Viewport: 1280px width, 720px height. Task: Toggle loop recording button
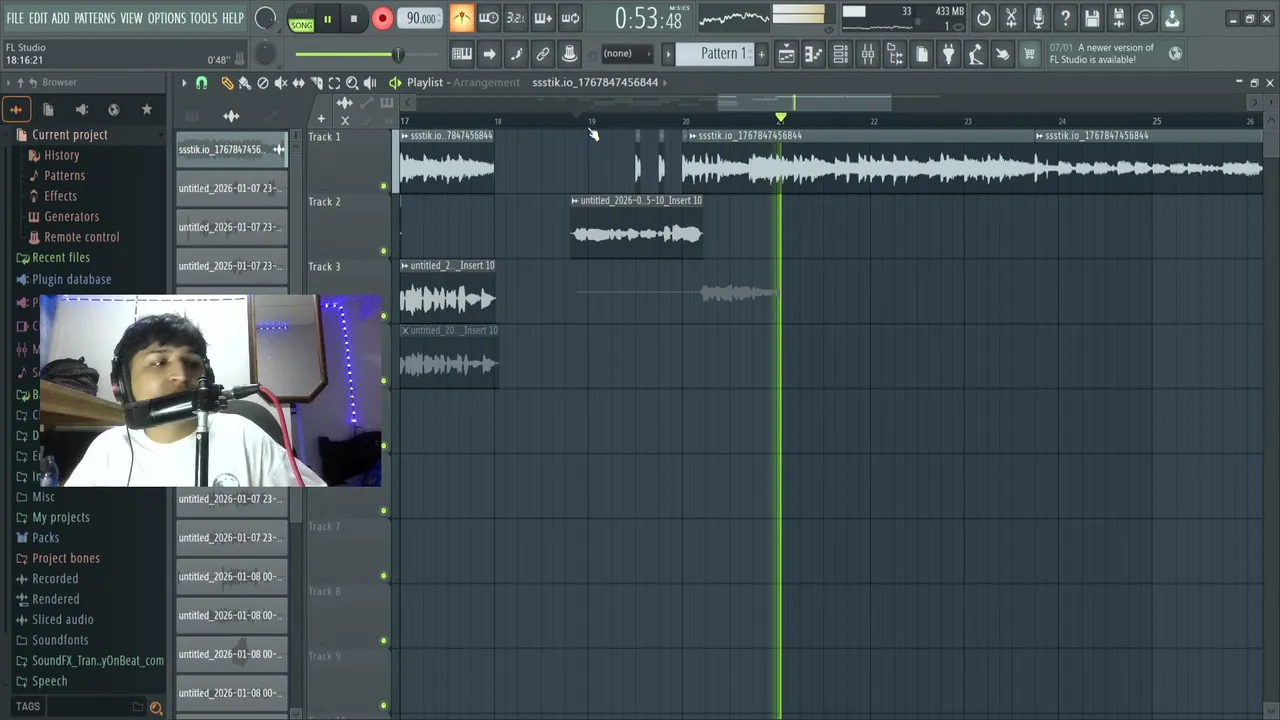point(570,18)
